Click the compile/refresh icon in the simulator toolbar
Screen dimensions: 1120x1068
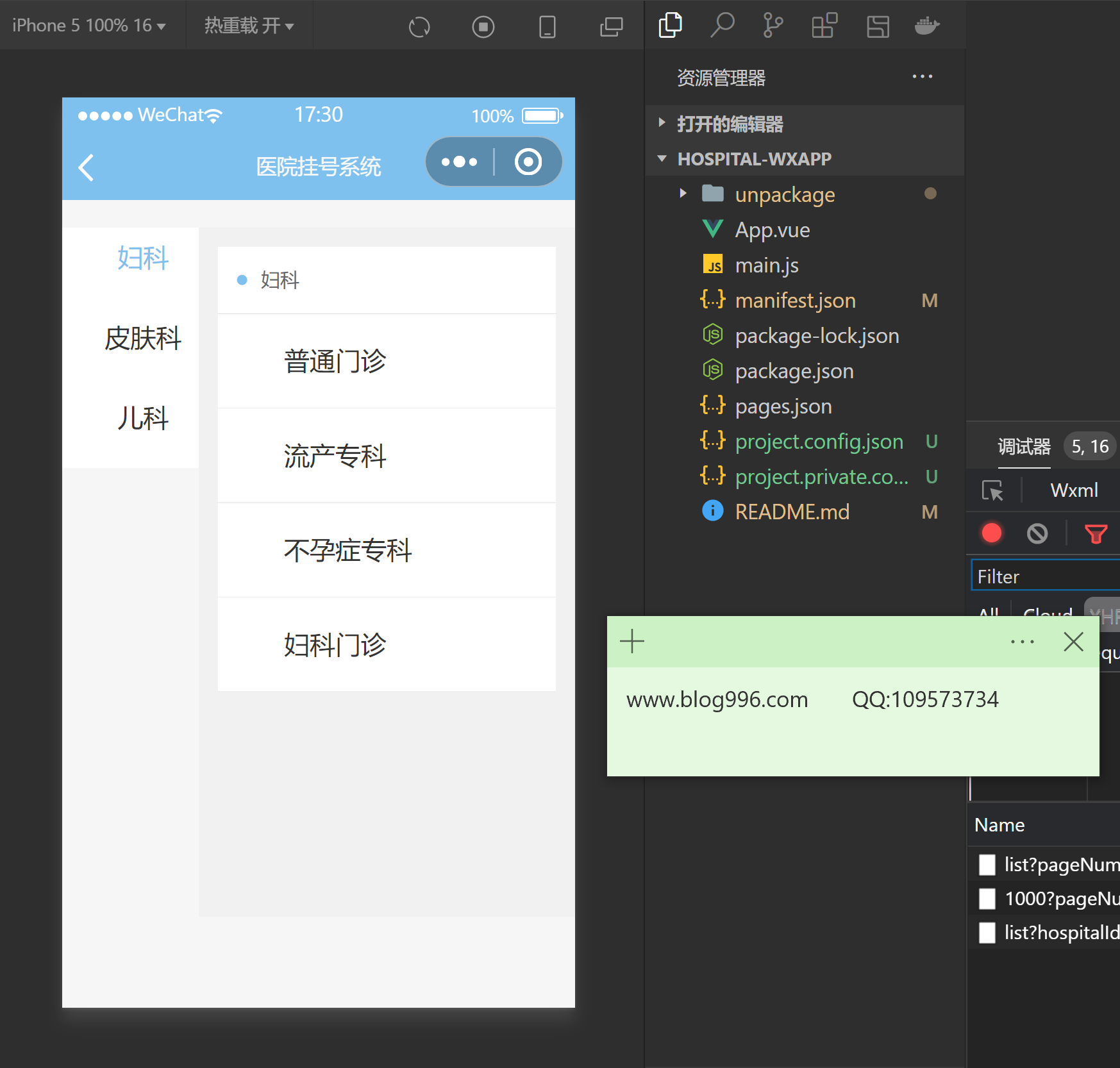tap(419, 26)
